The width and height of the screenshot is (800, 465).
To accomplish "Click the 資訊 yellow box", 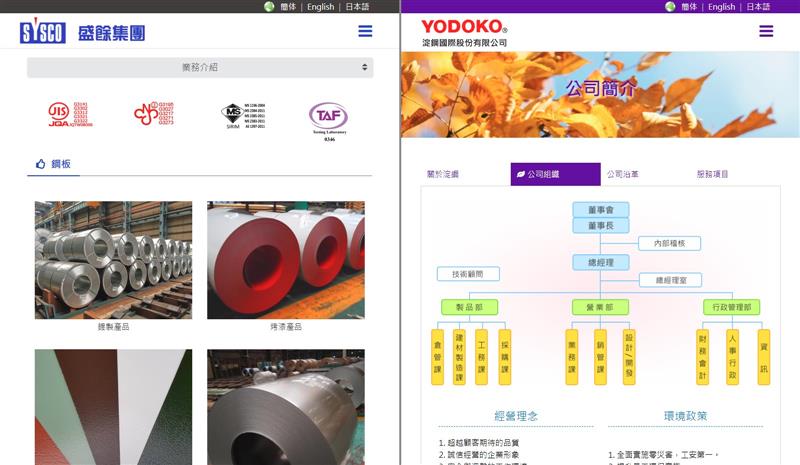I will pos(764,357).
